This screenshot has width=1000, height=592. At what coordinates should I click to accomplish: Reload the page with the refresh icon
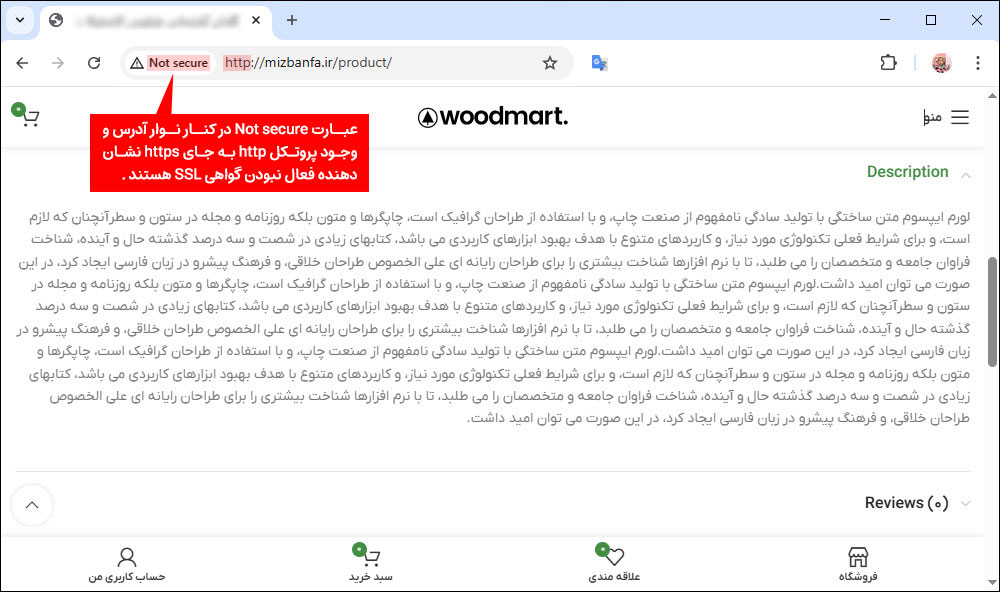click(x=94, y=62)
